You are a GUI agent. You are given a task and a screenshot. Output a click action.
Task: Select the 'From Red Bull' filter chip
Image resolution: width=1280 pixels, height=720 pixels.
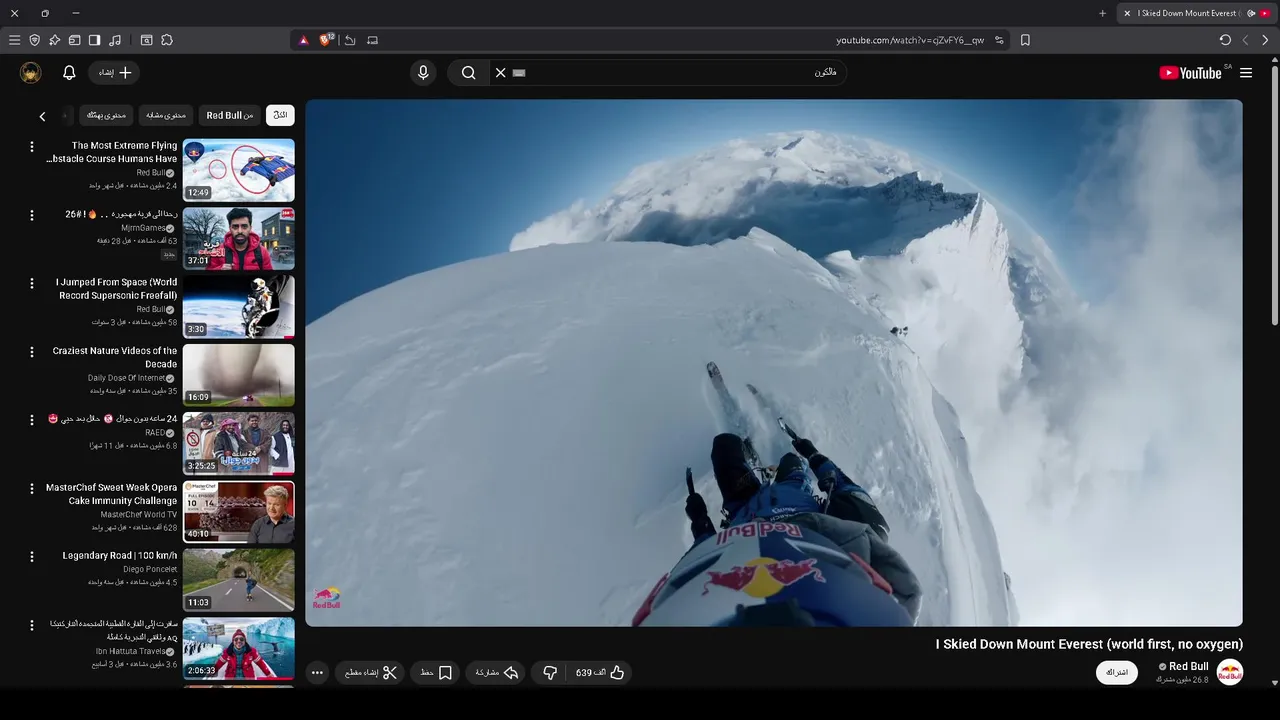[229, 115]
